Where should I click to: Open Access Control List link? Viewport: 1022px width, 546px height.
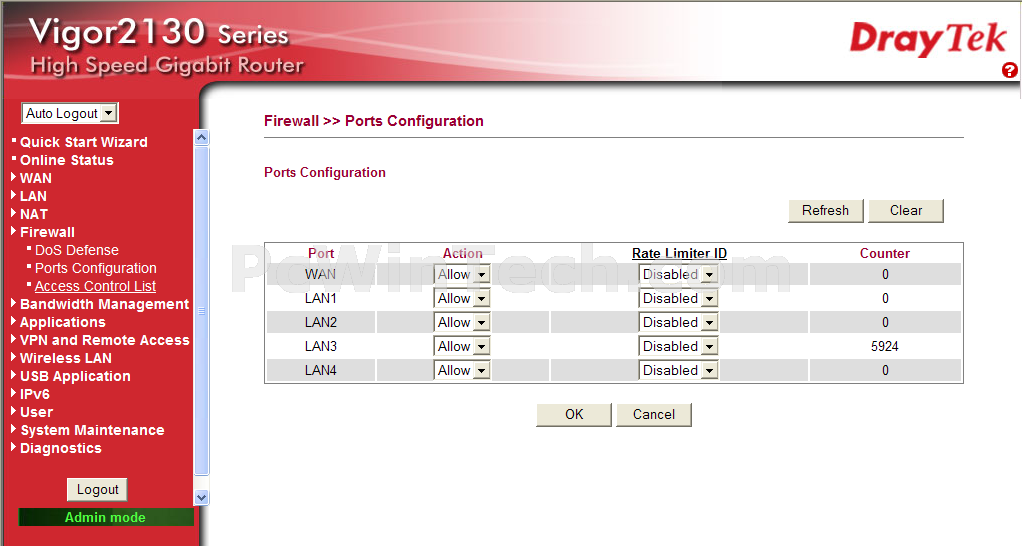point(95,286)
